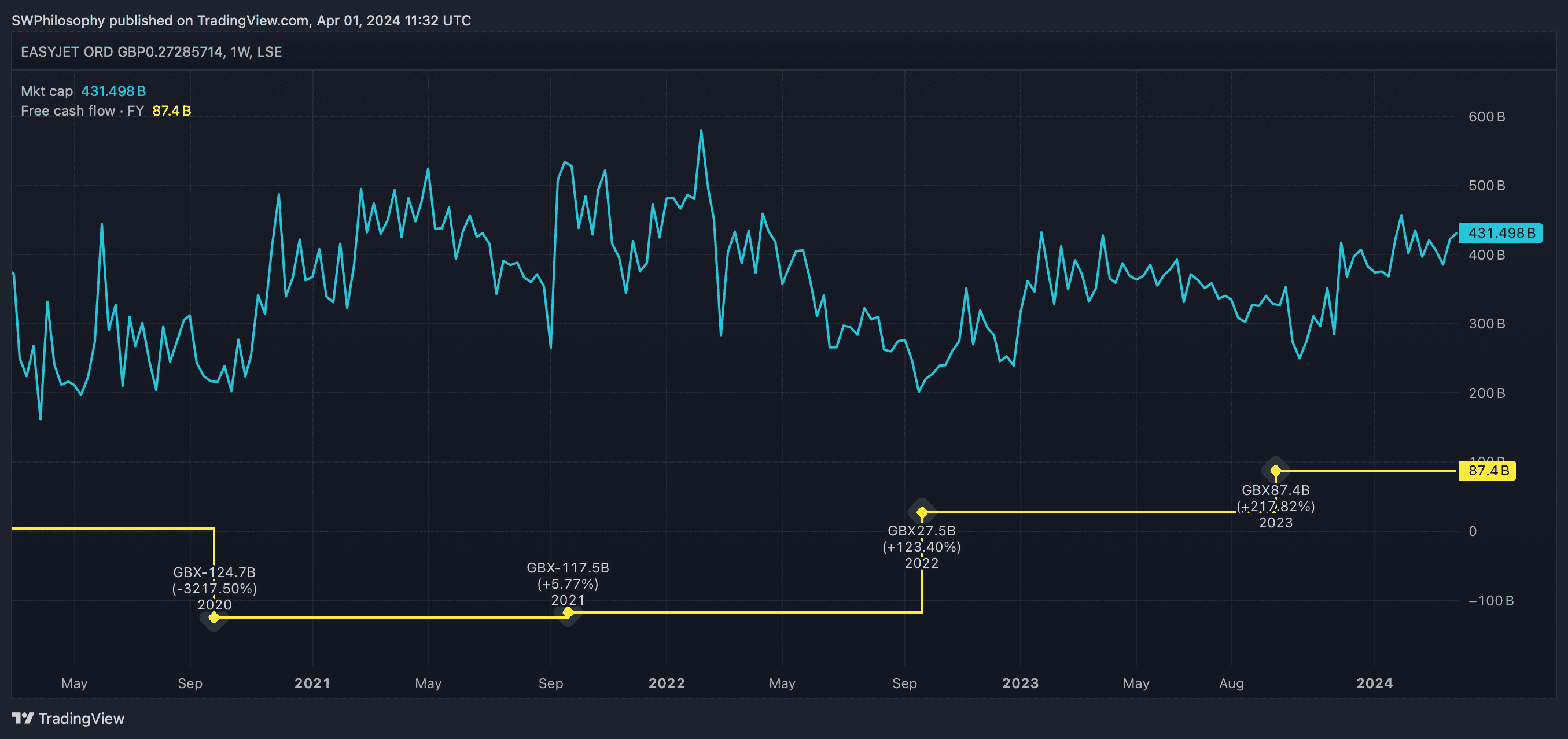Open the TradingView wordmark link

[x=82, y=718]
